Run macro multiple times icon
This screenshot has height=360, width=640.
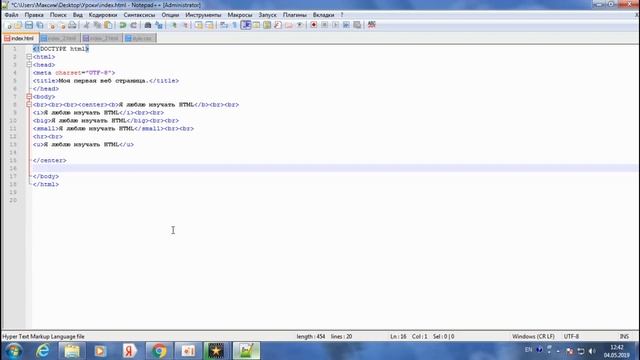pyautogui.click(x=346, y=25)
